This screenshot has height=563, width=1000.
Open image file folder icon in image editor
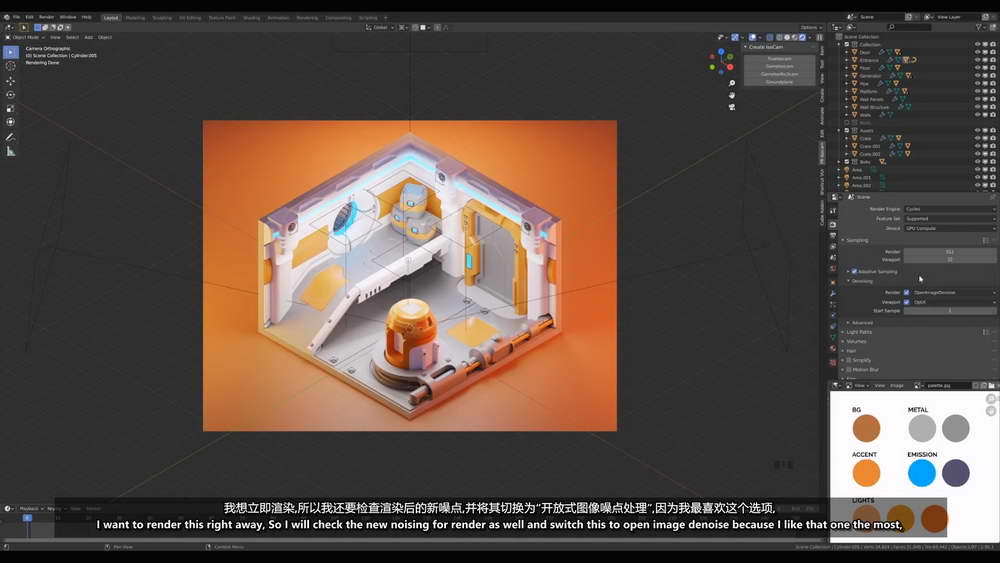(x=991, y=385)
